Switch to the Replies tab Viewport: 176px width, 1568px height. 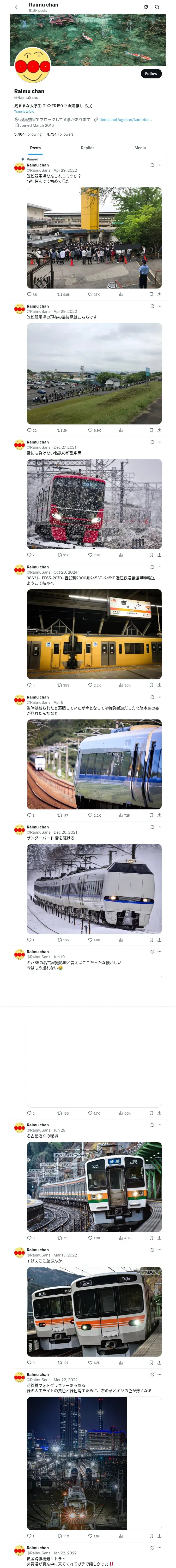tap(87, 148)
